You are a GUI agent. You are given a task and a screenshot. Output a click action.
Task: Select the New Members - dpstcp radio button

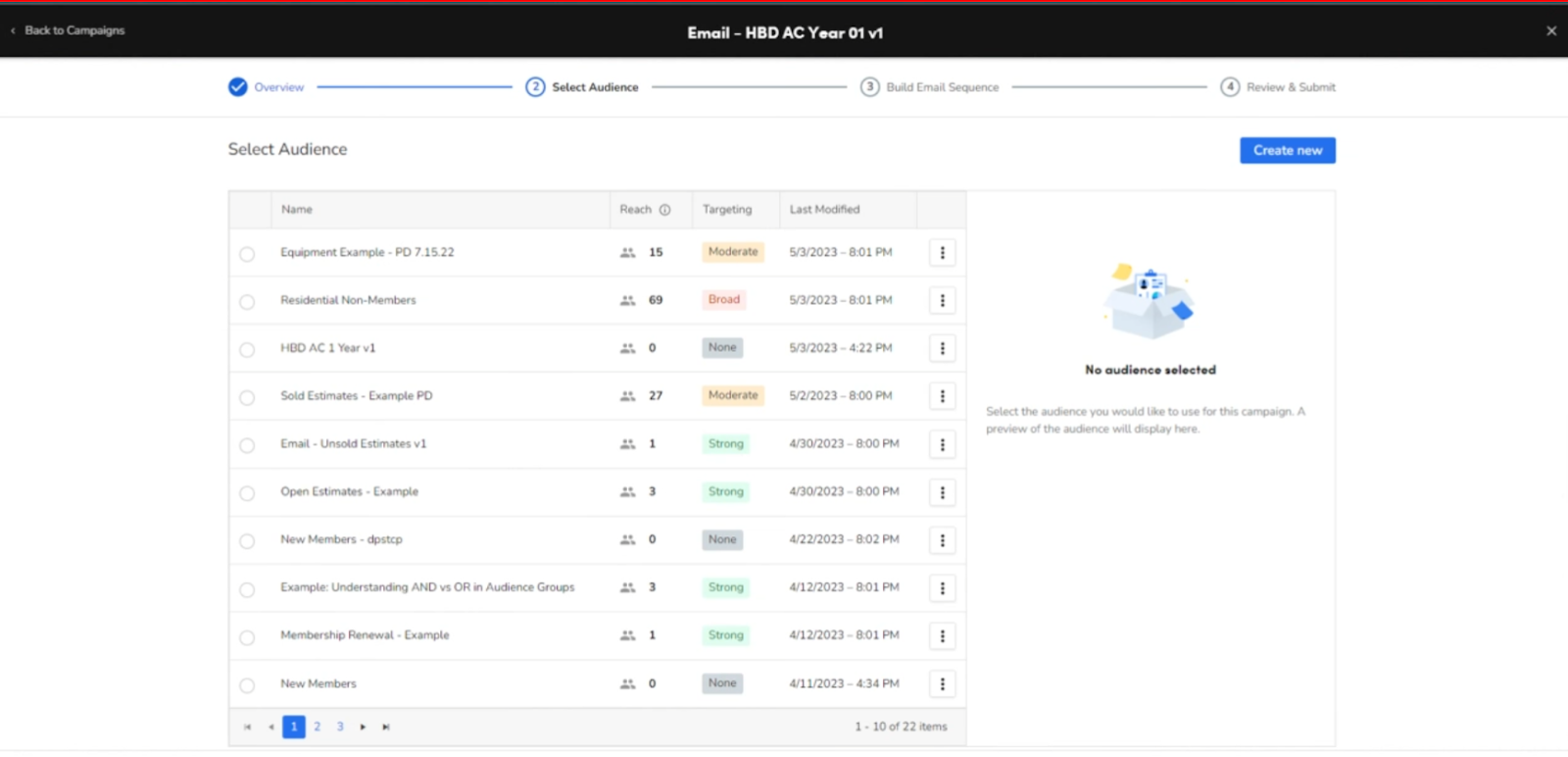pyautogui.click(x=247, y=541)
